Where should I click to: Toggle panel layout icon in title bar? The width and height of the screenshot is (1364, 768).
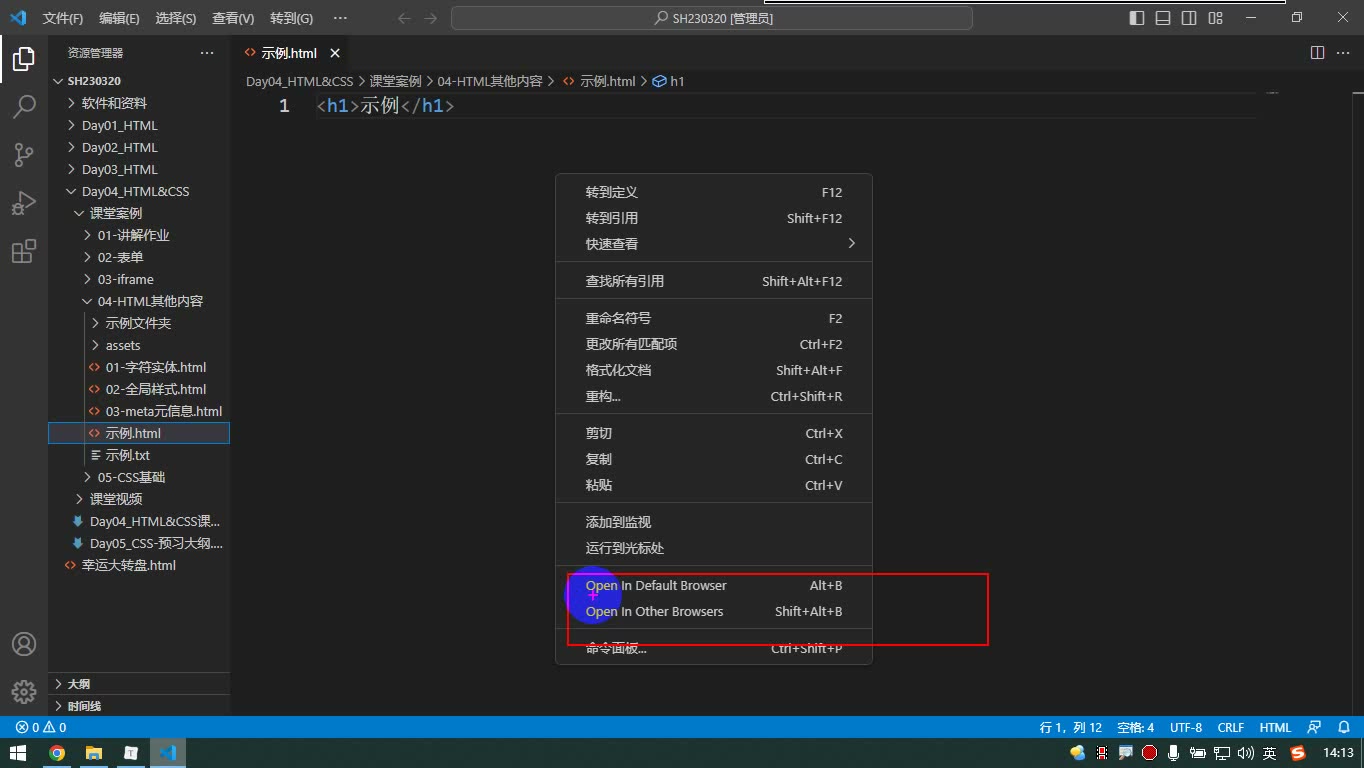tap(1163, 18)
